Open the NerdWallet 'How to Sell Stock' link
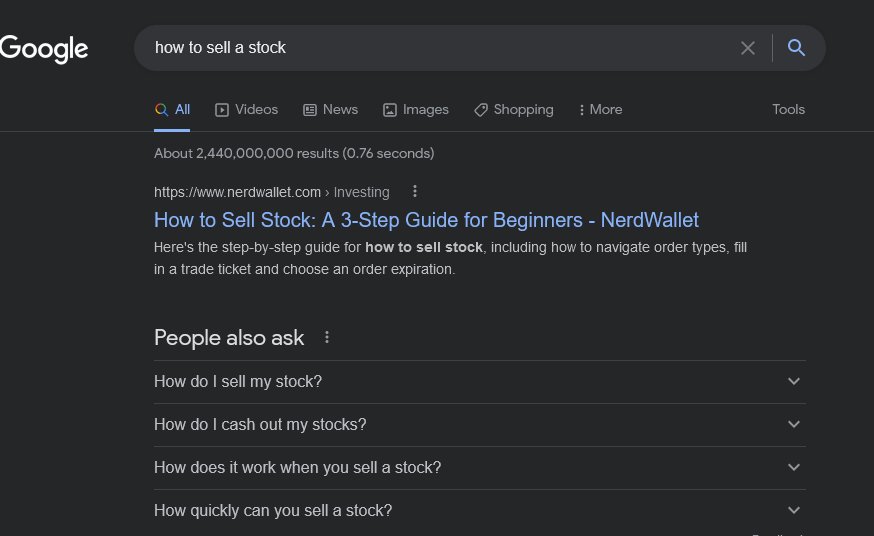This screenshot has height=536, width=874. (426, 220)
